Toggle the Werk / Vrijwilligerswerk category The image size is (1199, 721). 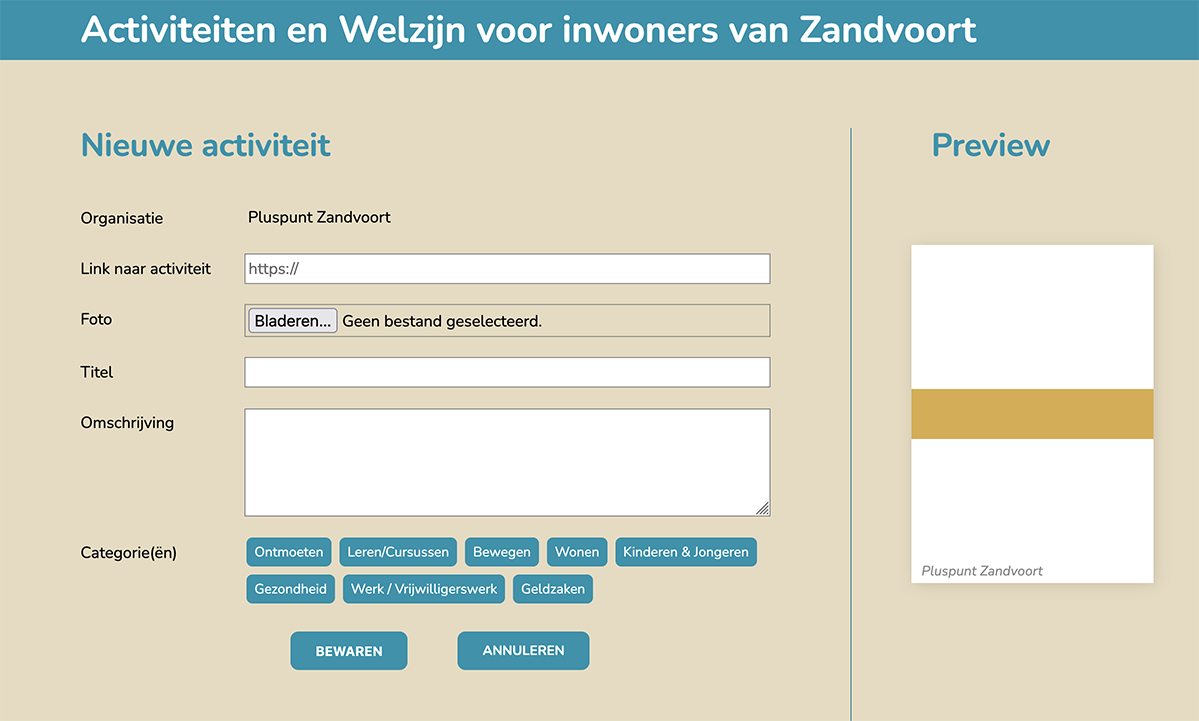424,589
